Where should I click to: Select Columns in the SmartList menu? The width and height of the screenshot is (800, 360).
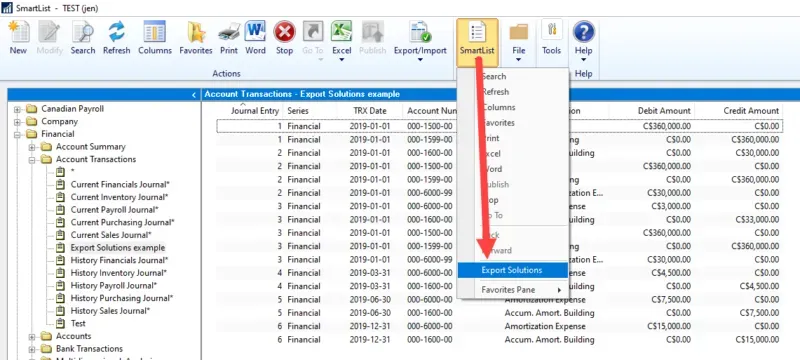point(512,107)
